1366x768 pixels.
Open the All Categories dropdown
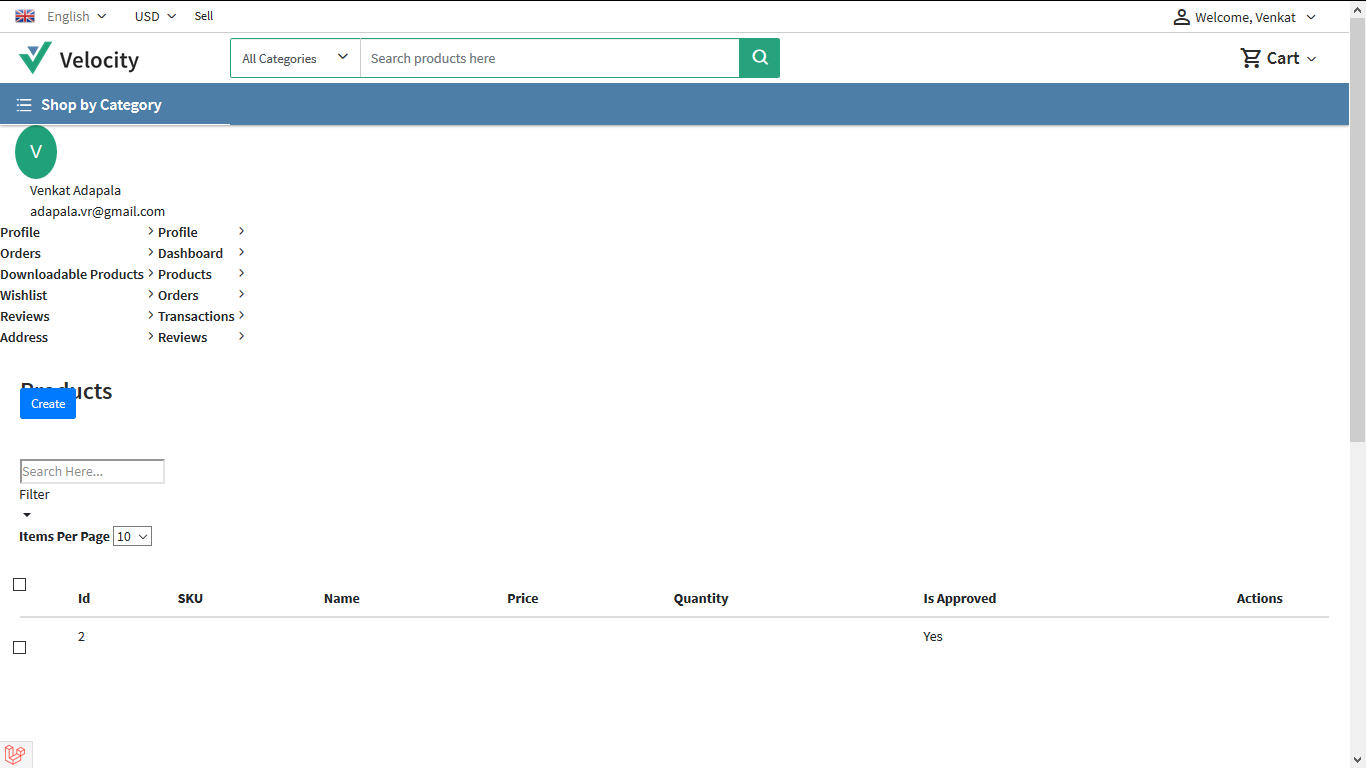click(x=295, y=58)
